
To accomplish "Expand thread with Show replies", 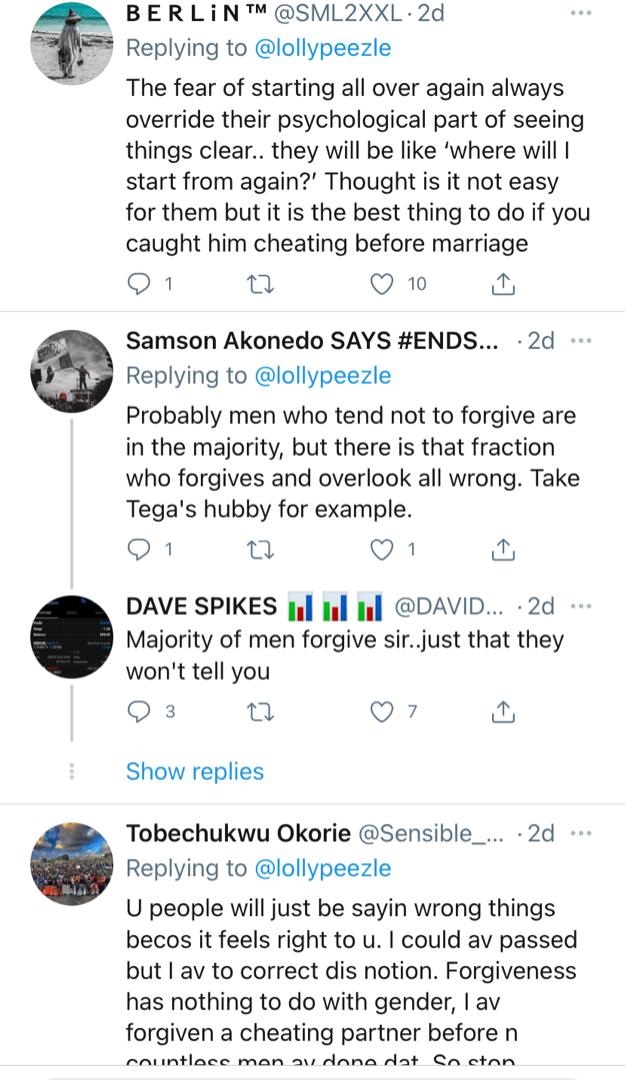I will (194, 771).
